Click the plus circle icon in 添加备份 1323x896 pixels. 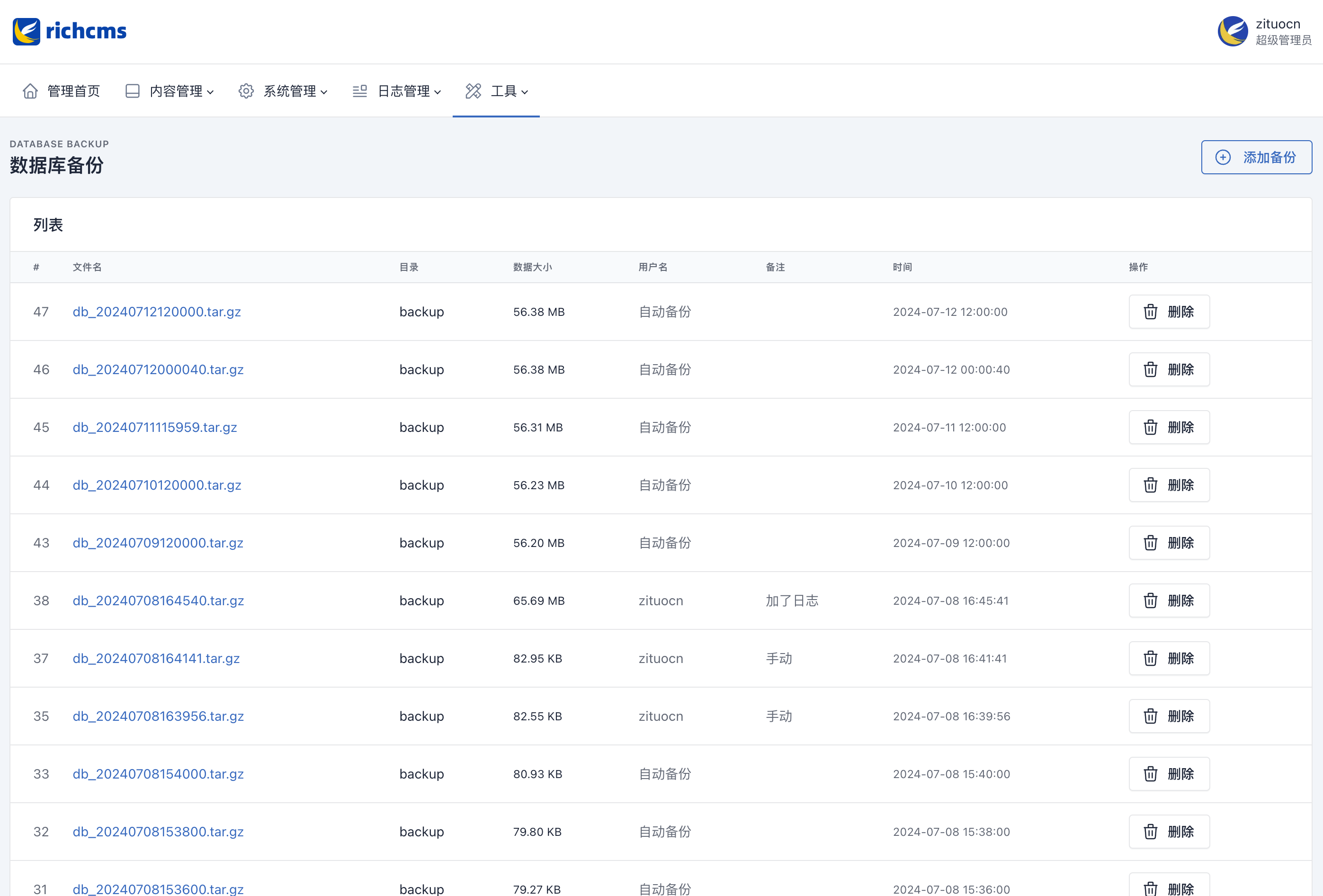click(x=1223, y=157)
